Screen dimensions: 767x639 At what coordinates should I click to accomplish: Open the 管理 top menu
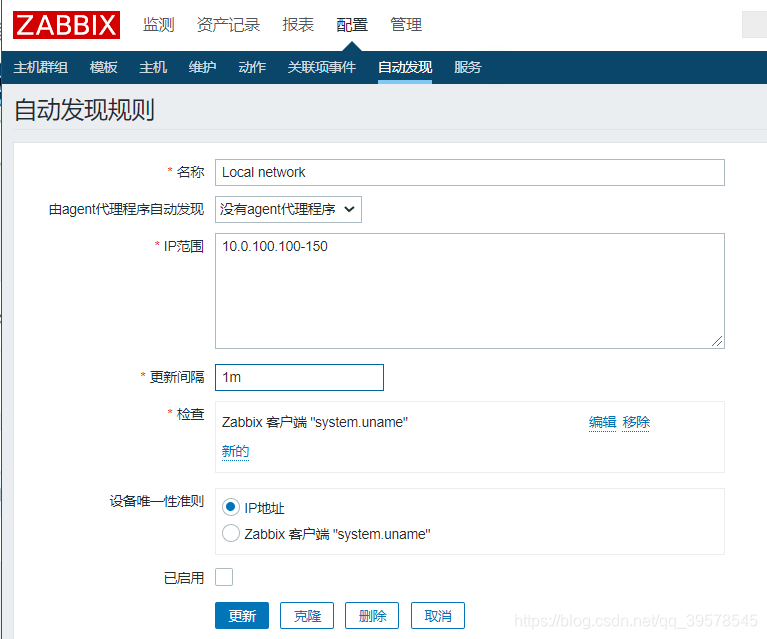click(x=406, y=24)
